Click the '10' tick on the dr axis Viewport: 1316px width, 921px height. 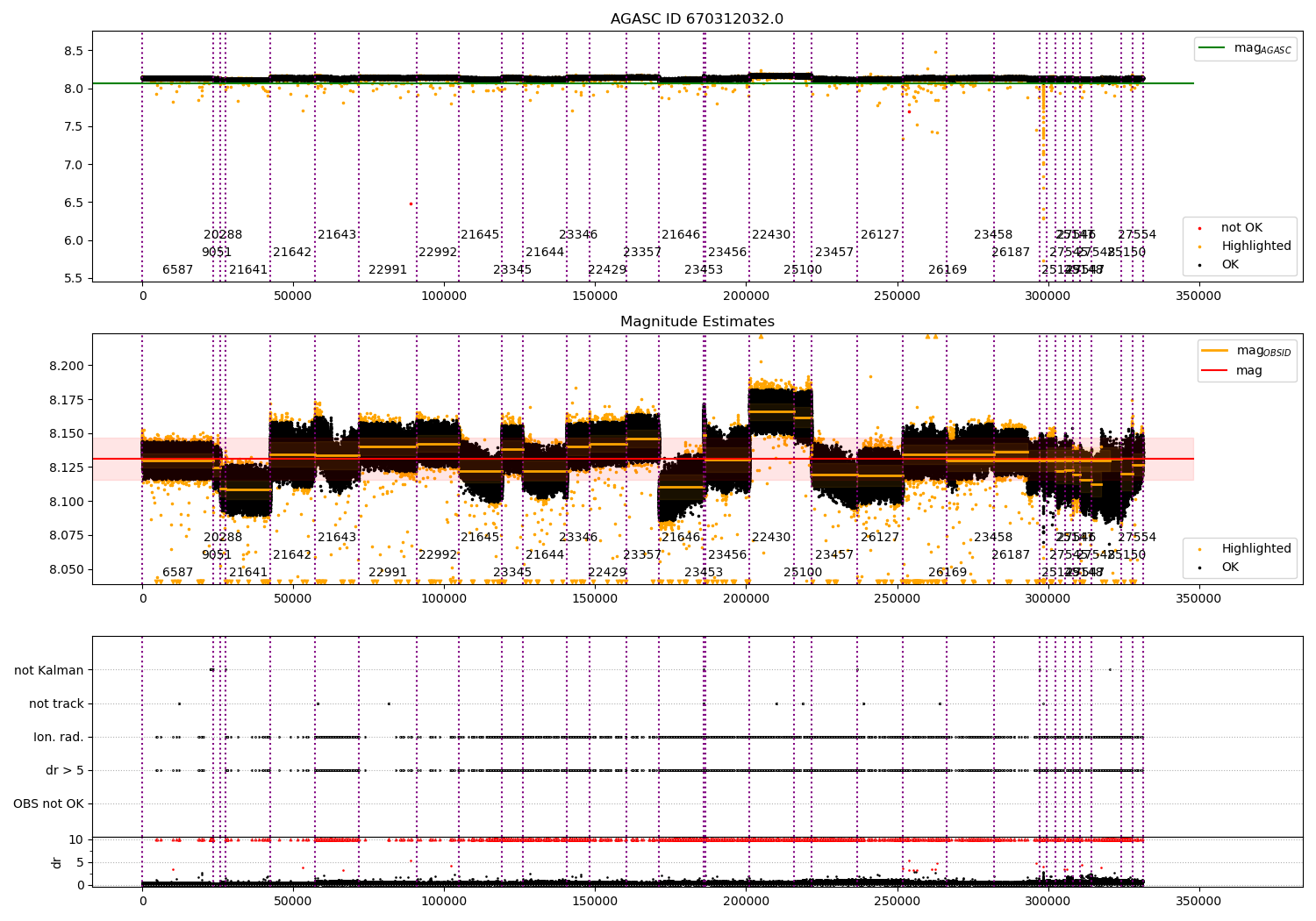coord(76,839)
